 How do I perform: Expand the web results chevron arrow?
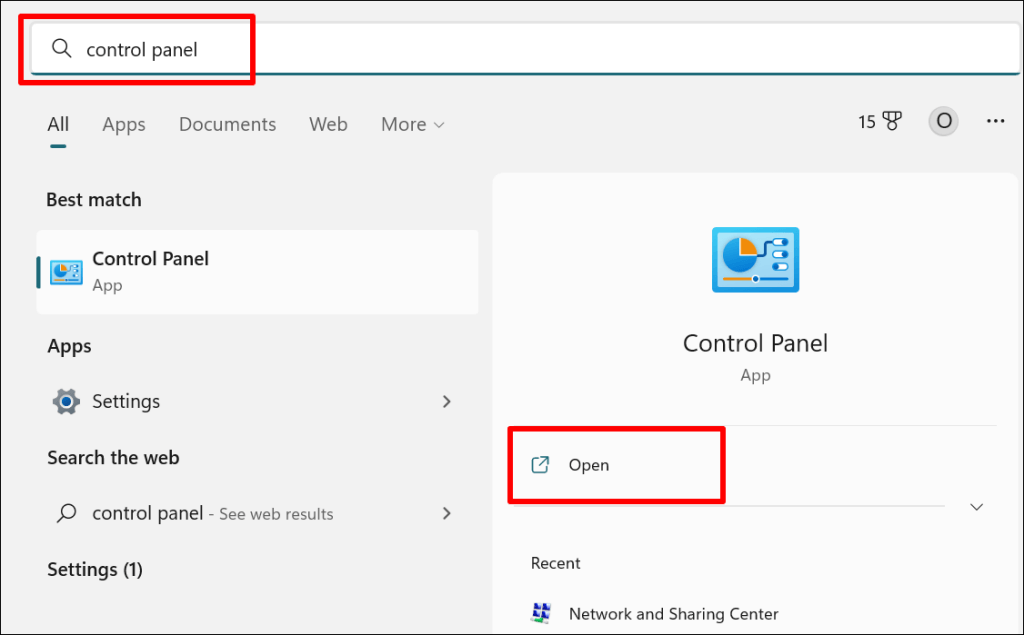tap(446, 514)
